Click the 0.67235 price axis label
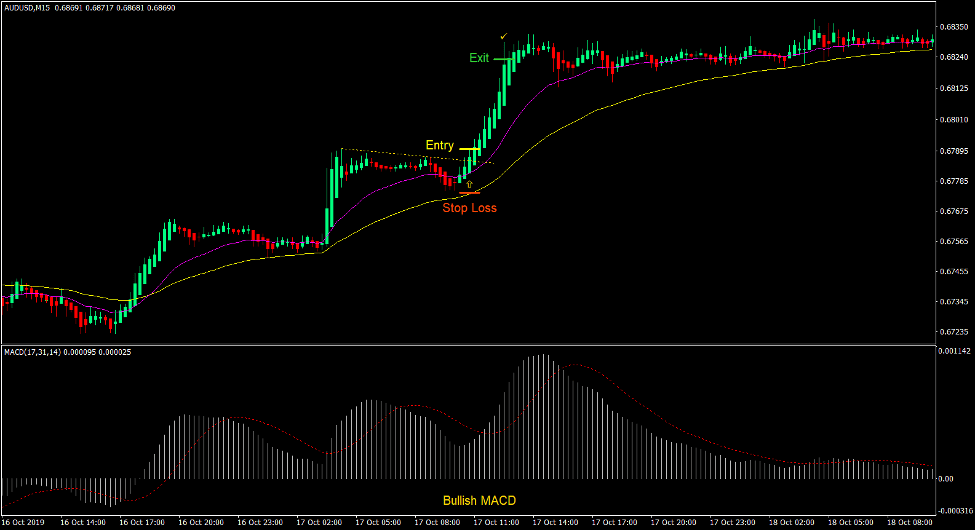This screenshot has width=977, height=531. [953, 332]
